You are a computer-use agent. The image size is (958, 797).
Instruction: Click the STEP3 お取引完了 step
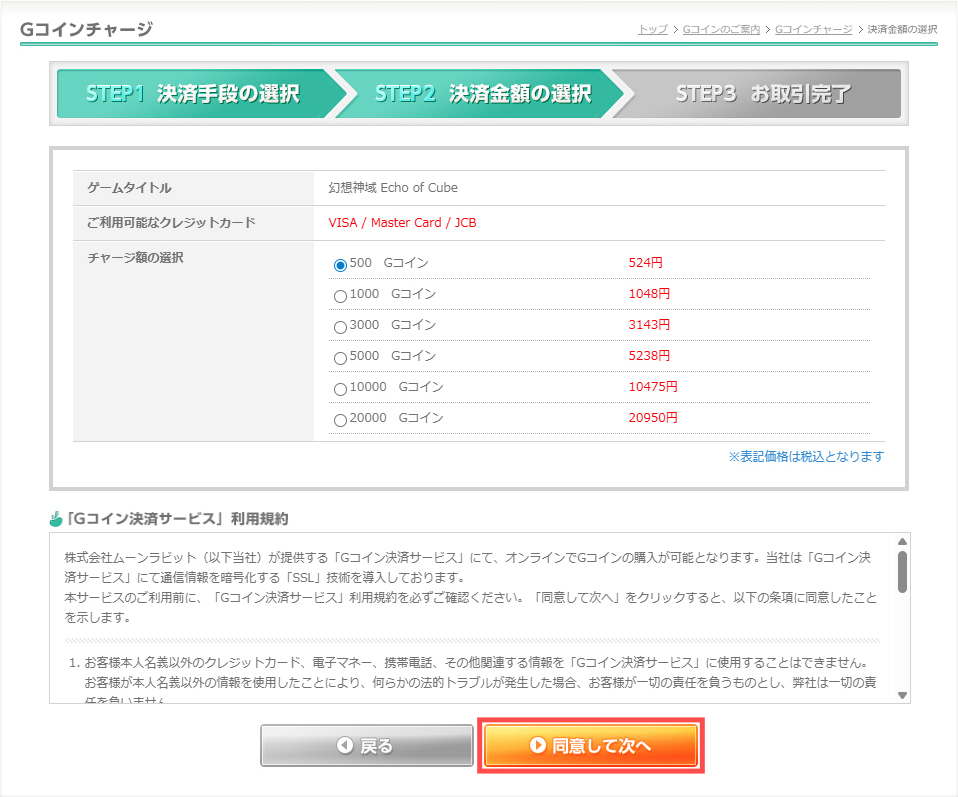point(762,94)
